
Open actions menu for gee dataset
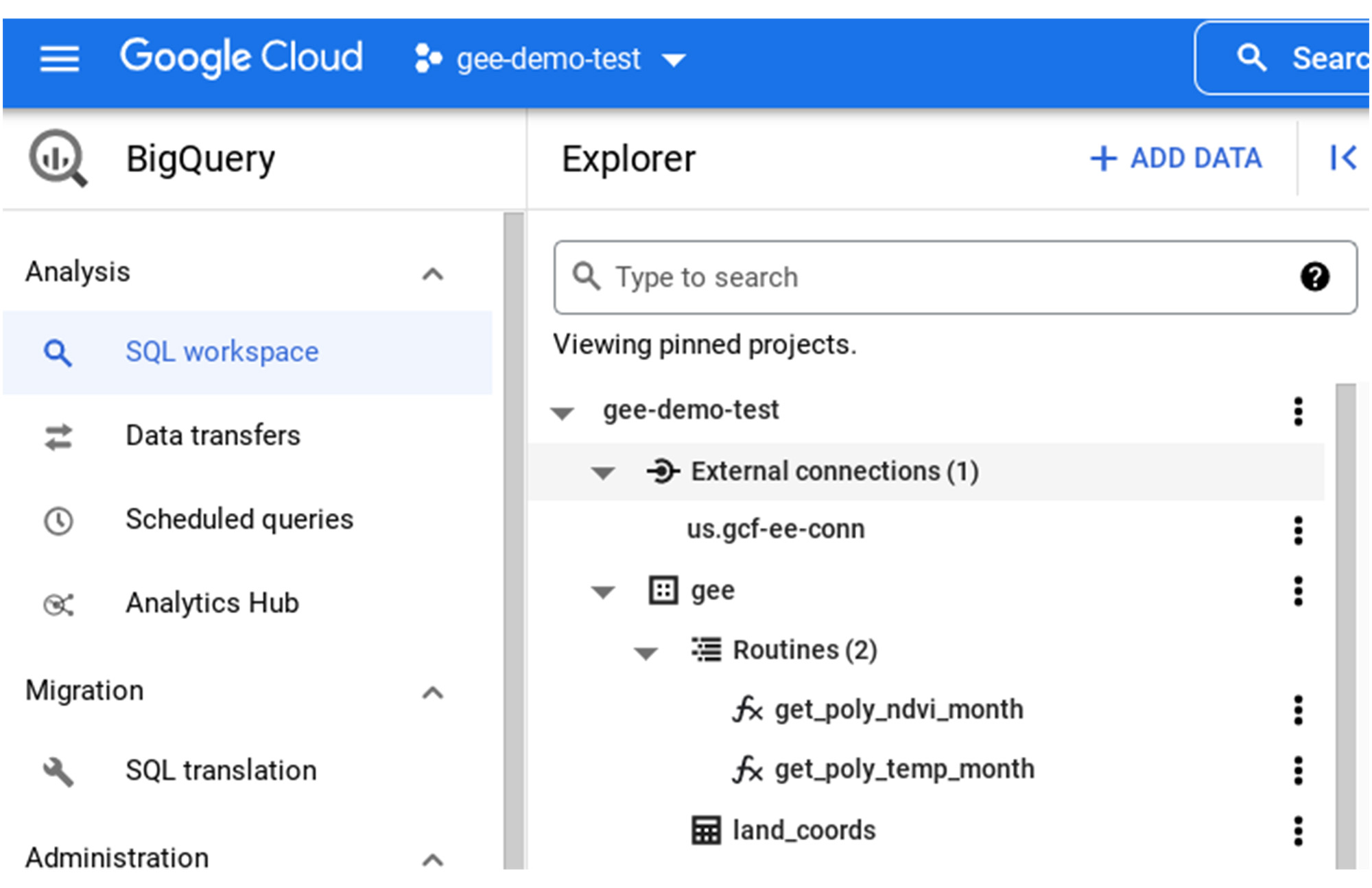1298,591
